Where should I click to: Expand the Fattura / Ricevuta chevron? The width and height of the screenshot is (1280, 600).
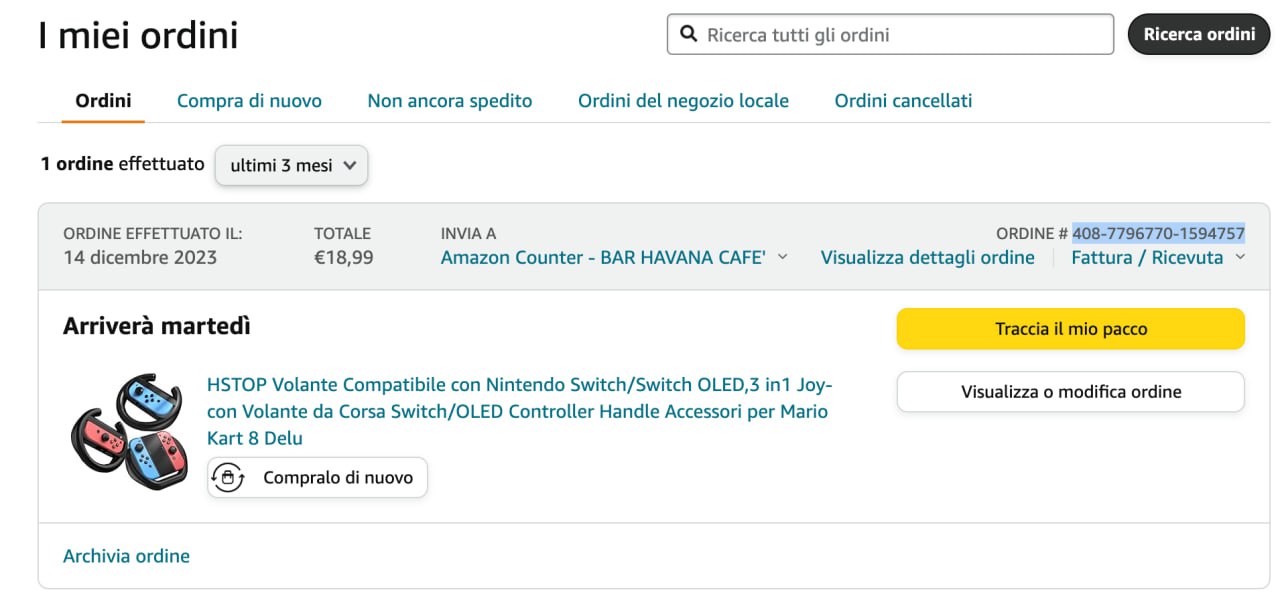1240,257
